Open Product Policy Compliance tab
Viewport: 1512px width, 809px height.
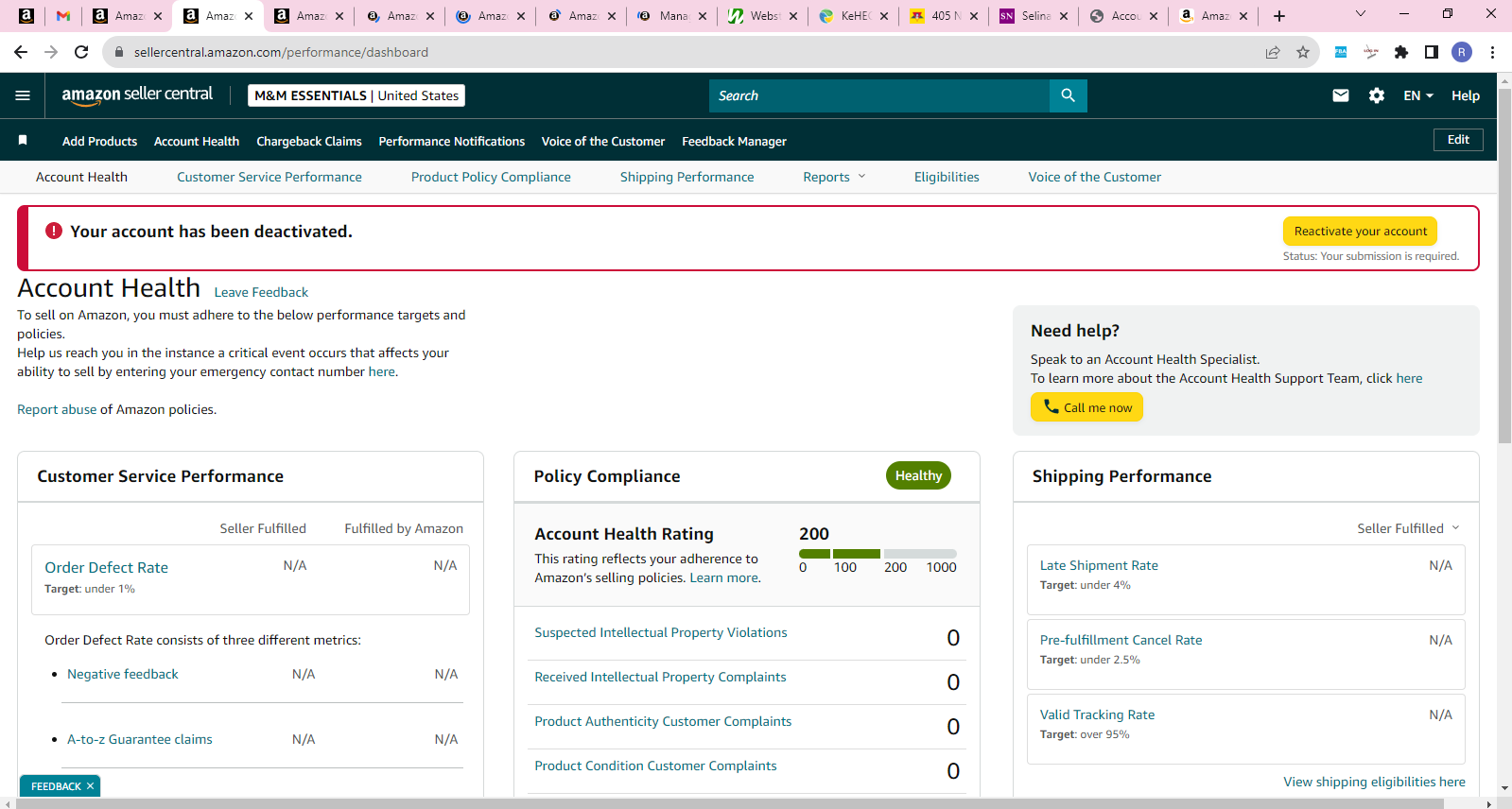(491, 177)
